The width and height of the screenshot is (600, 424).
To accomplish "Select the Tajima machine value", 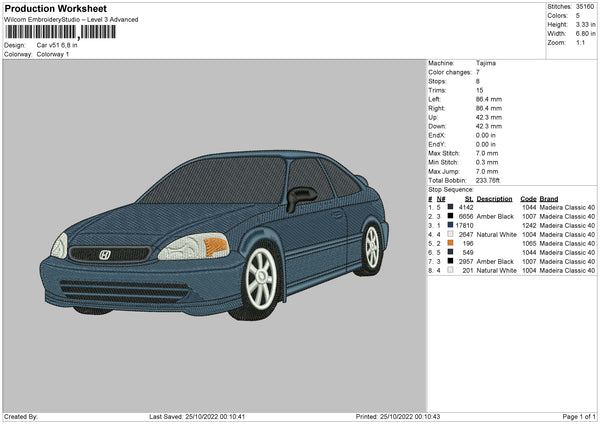I will click(488, 63).
